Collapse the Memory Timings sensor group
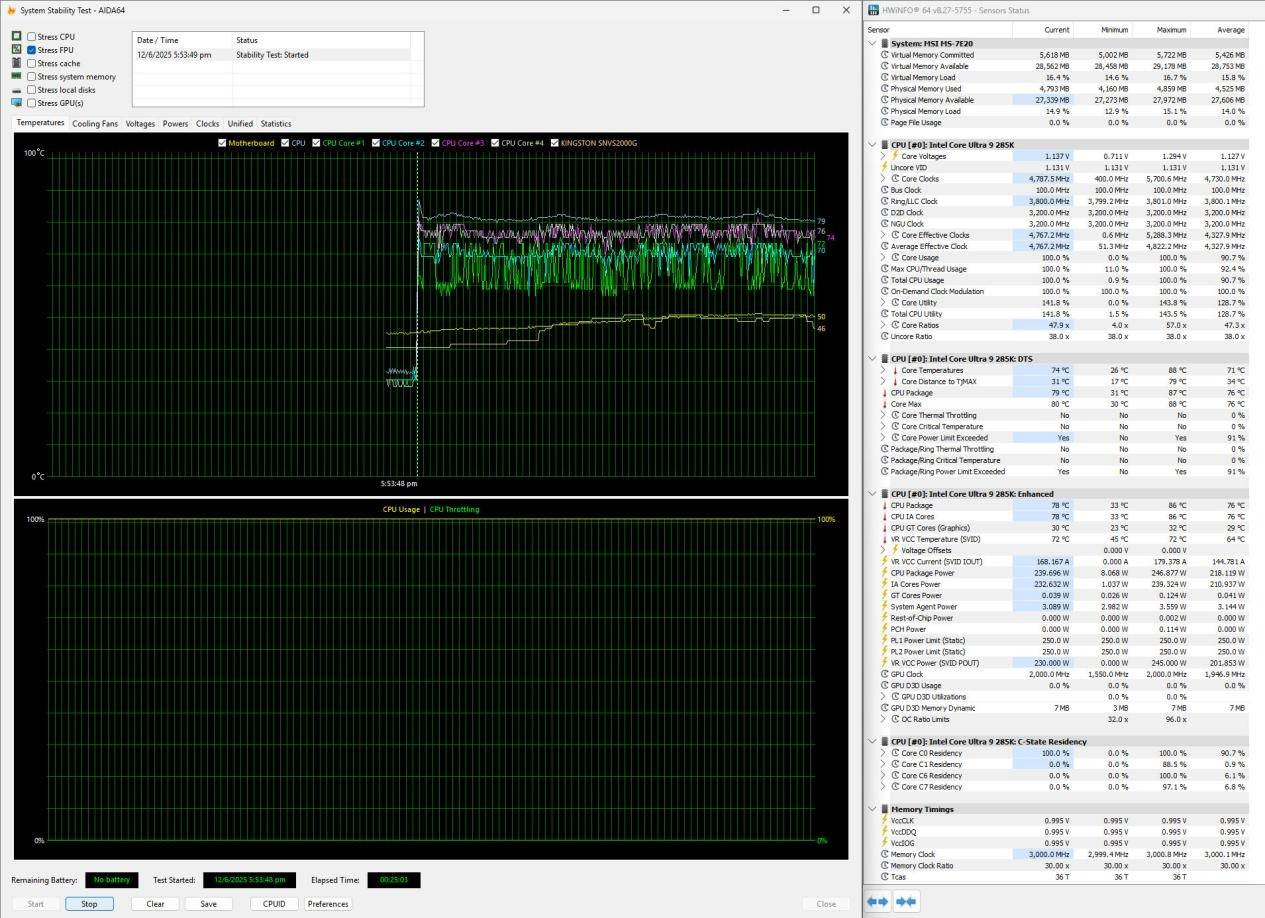 pos(872,809)
